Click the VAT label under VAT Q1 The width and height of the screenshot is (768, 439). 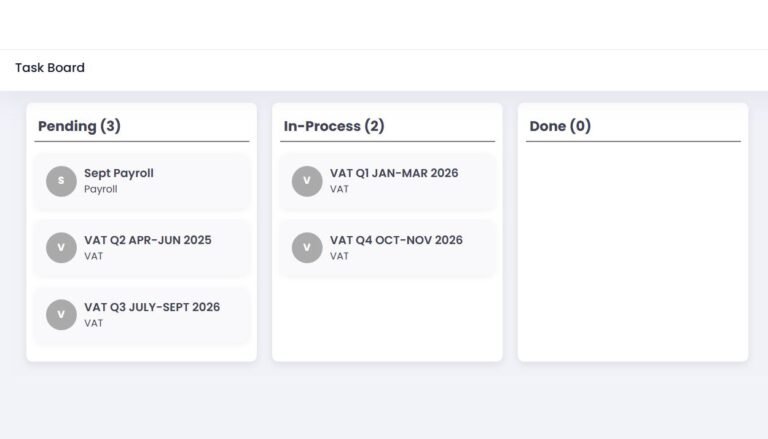pos(340,189)
